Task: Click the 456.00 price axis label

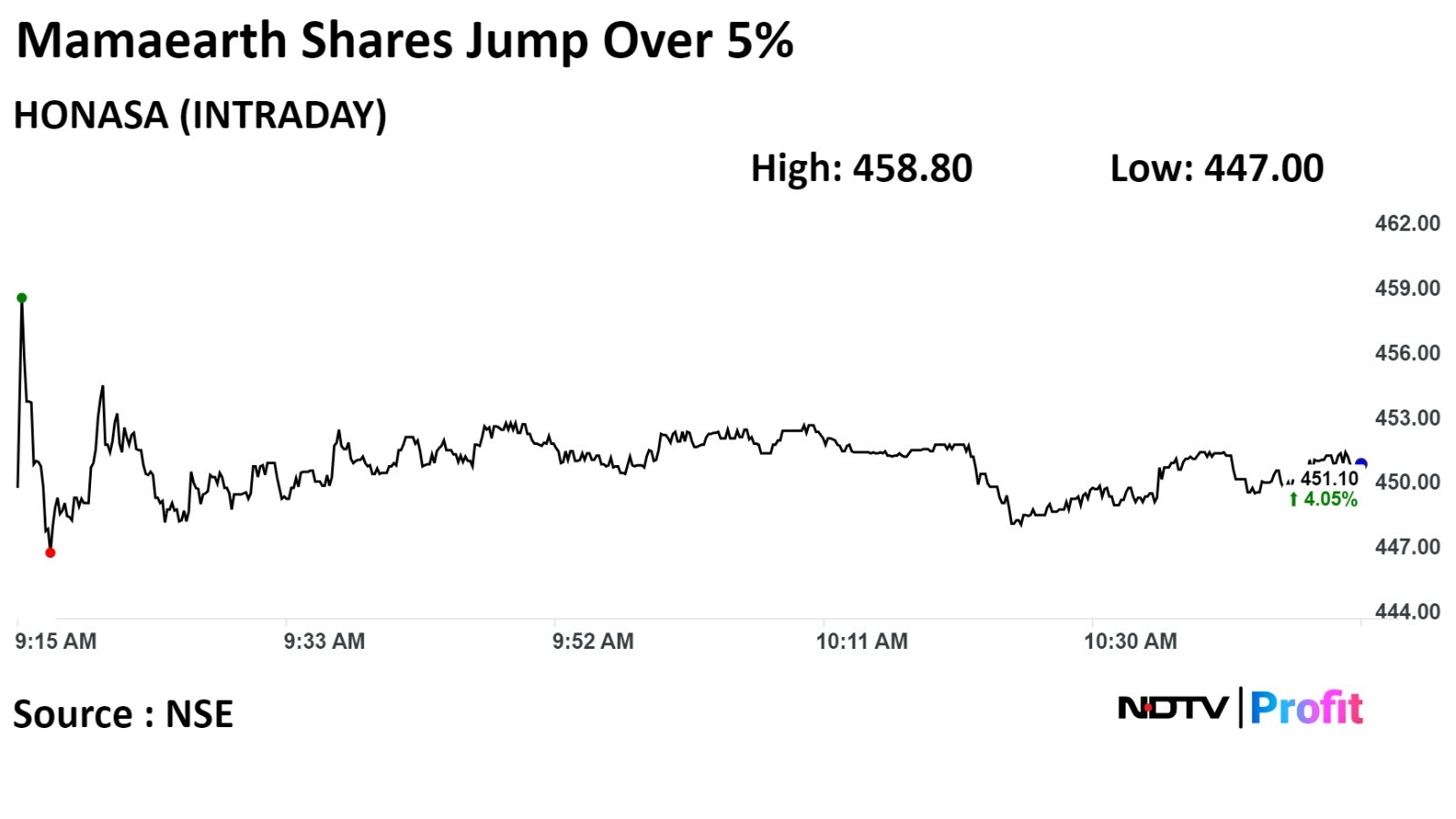Action: pos(1407,353)
